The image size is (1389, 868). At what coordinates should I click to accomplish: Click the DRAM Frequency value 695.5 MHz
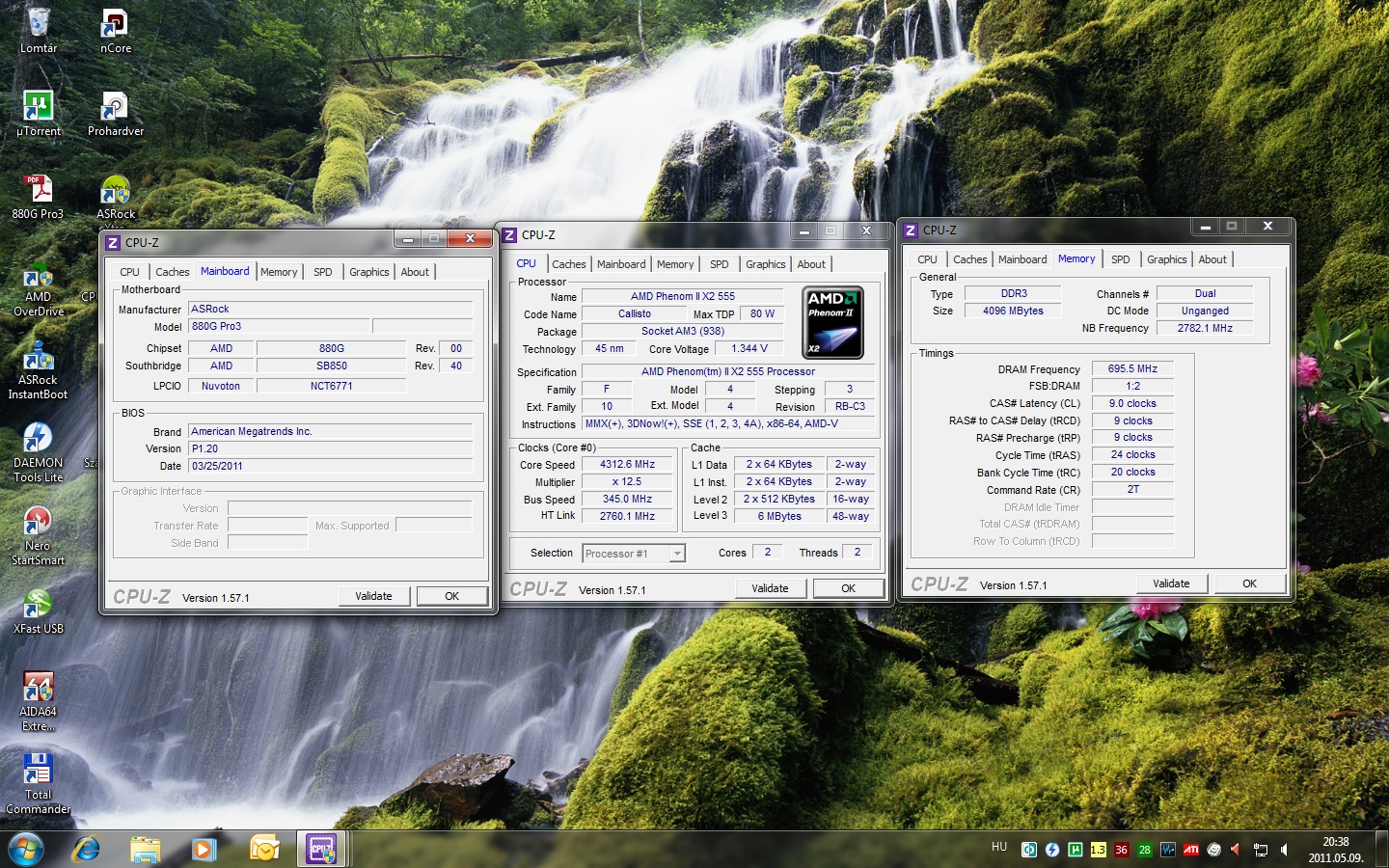point(1132,369)
